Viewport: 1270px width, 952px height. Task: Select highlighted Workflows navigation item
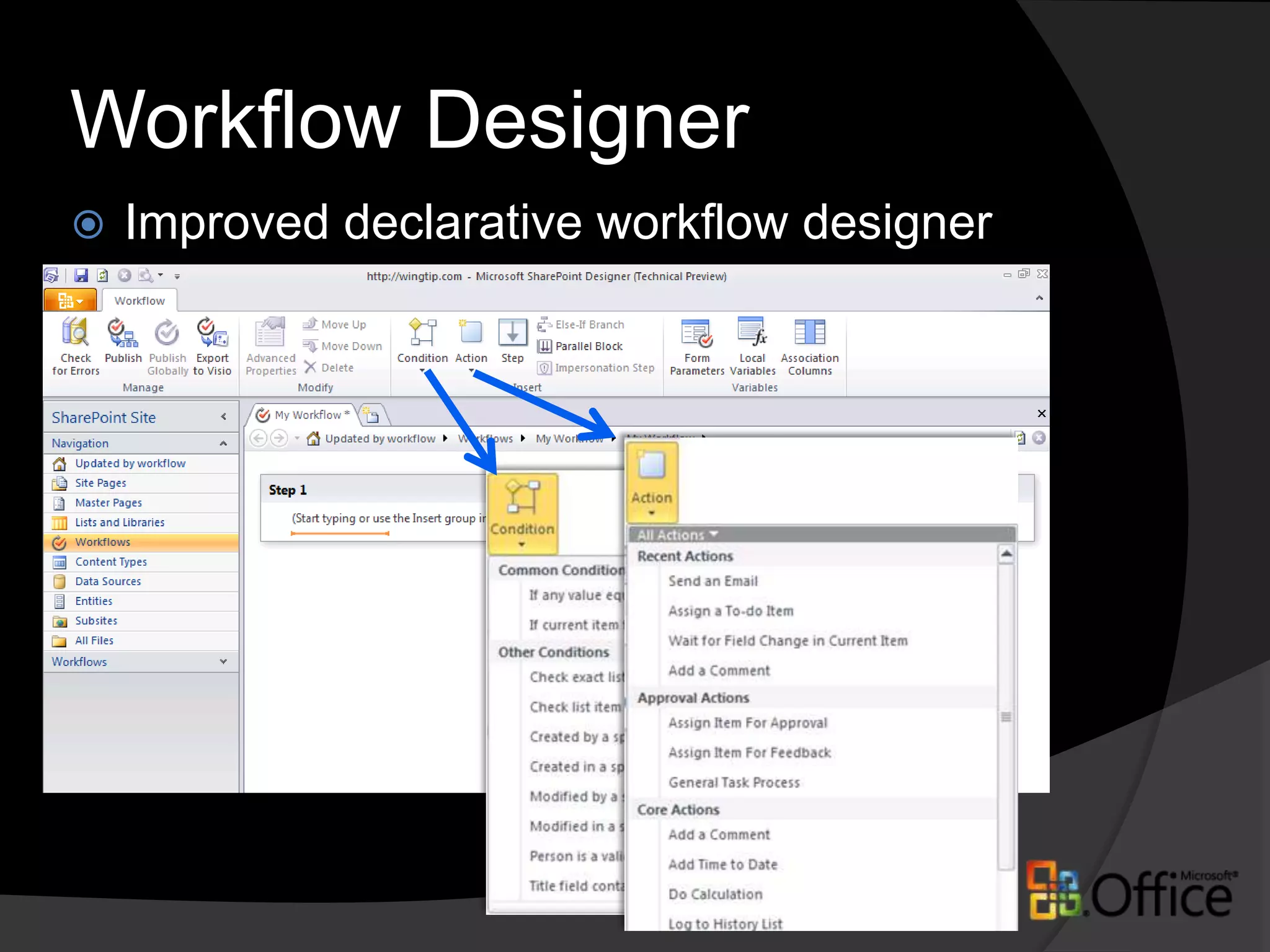[141, 542]
